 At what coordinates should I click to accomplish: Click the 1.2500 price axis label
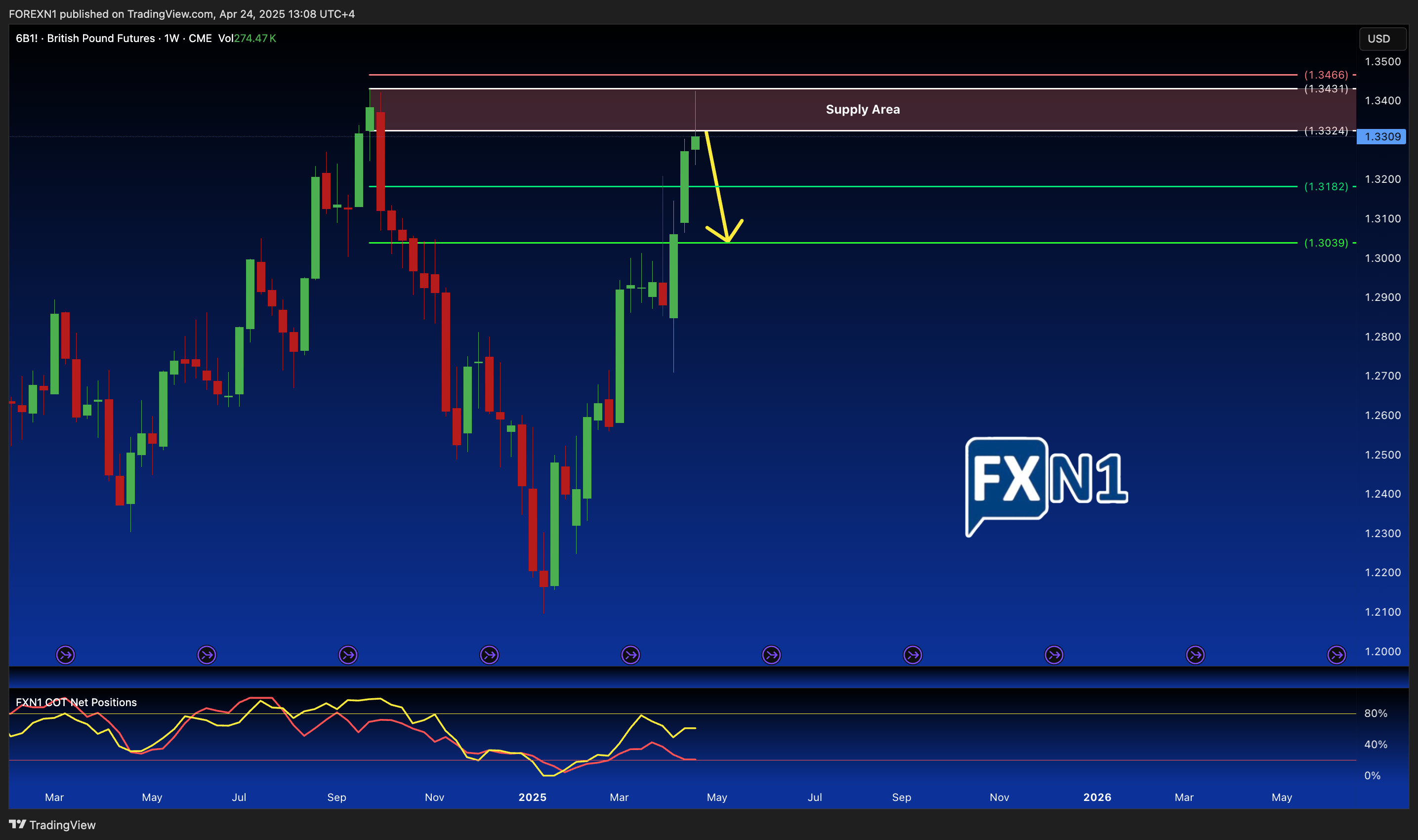click(1383, 455)
